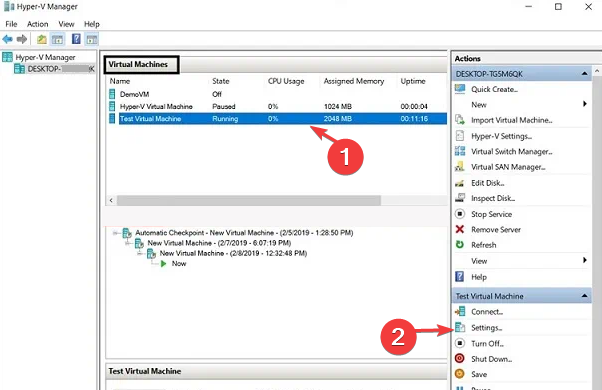
Task: Select checkpoint New Virtual Machine 2/7/2019
Action: (219, 243)
